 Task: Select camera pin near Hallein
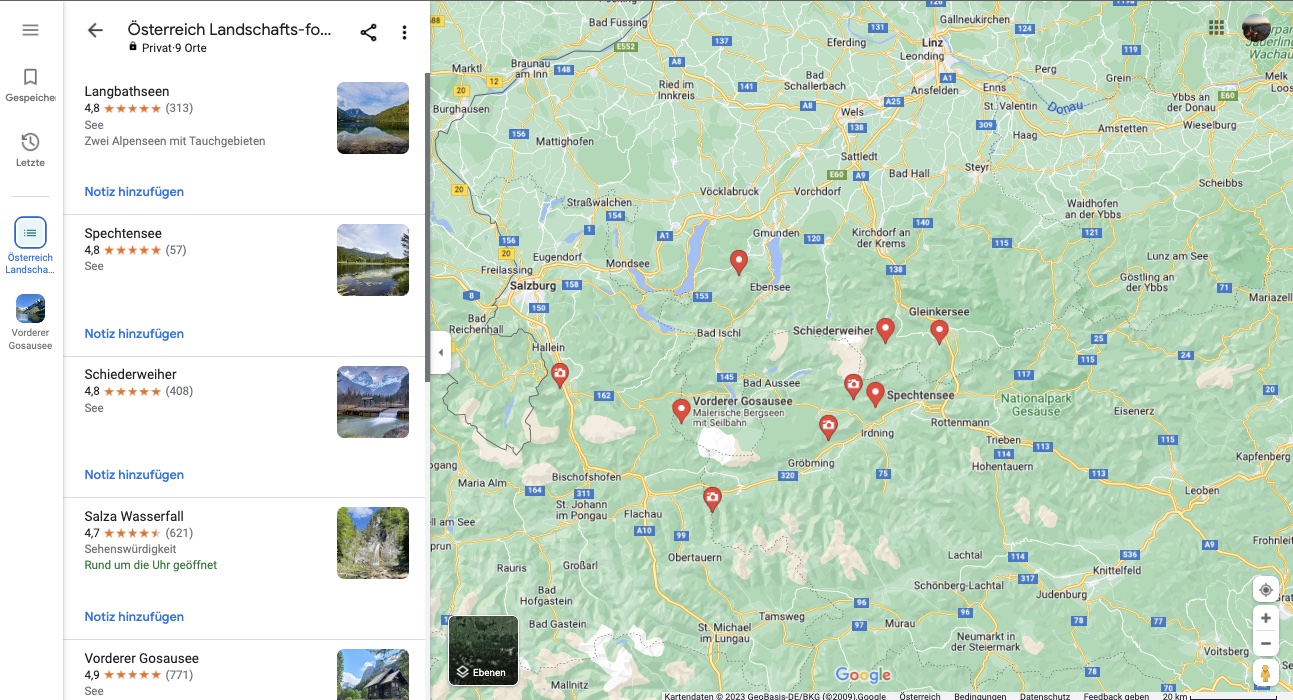click(x=560, y=374)
